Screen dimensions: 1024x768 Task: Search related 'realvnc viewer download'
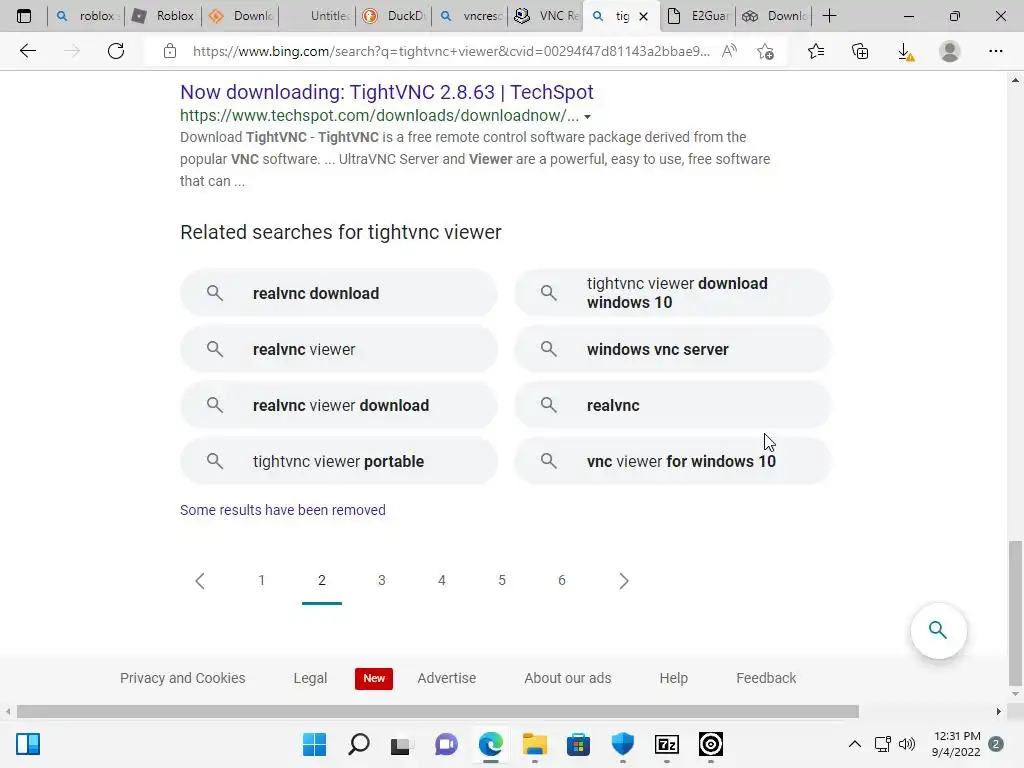[338, 405]
